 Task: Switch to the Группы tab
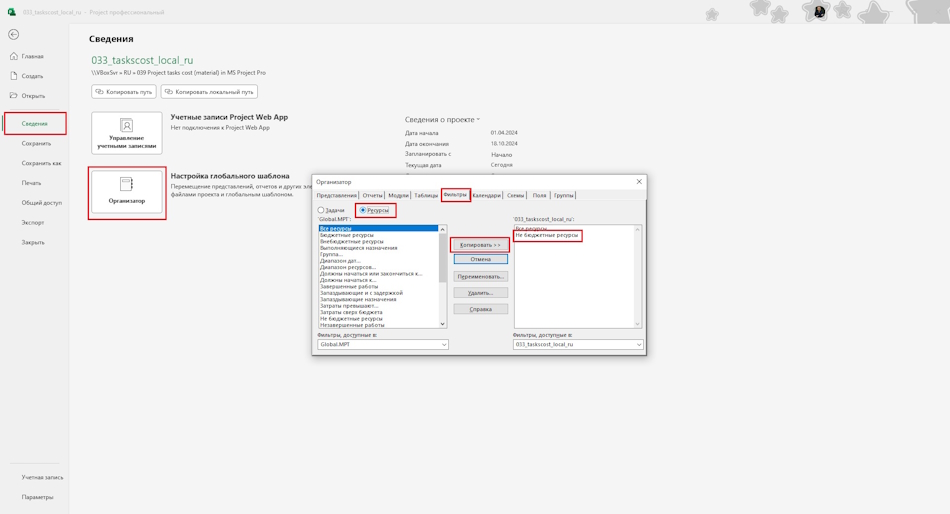click(563, 195)
